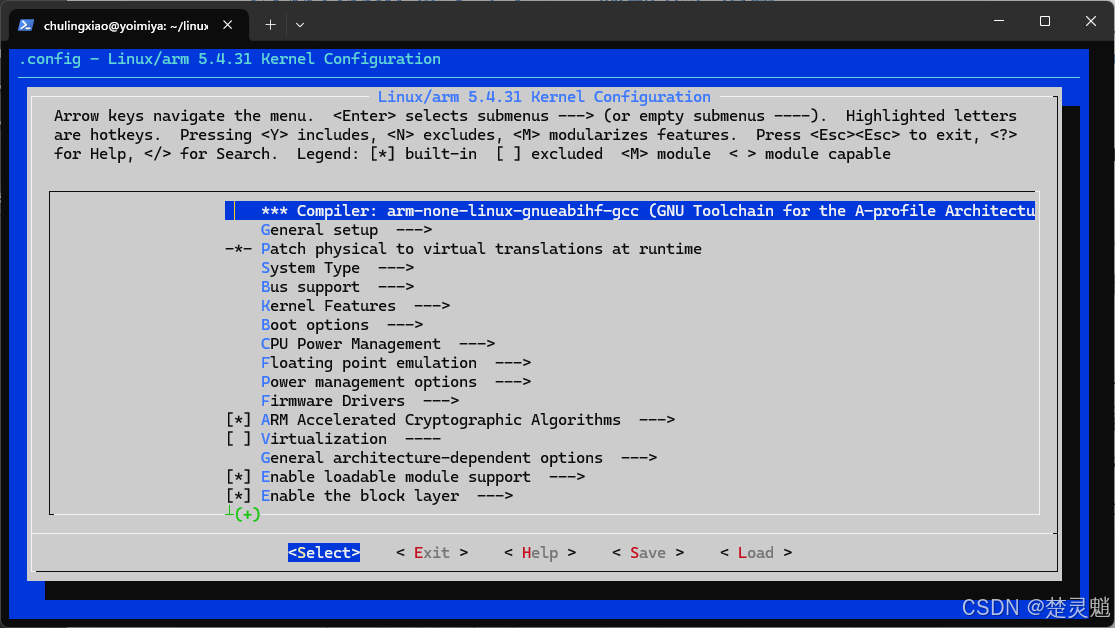Image resolution: width=1115 pixels, height=628 pixels.
Task: Click the Select button
Action: (x=324, y=553)
